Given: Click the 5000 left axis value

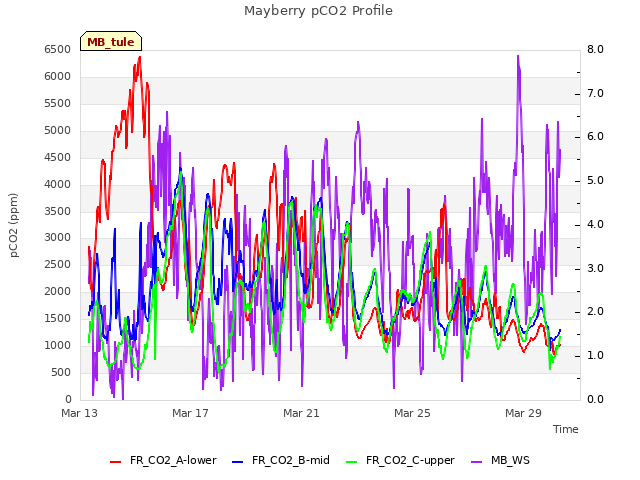Looking at the screenshot, I should pyautogui.click(x=58, y=130).
